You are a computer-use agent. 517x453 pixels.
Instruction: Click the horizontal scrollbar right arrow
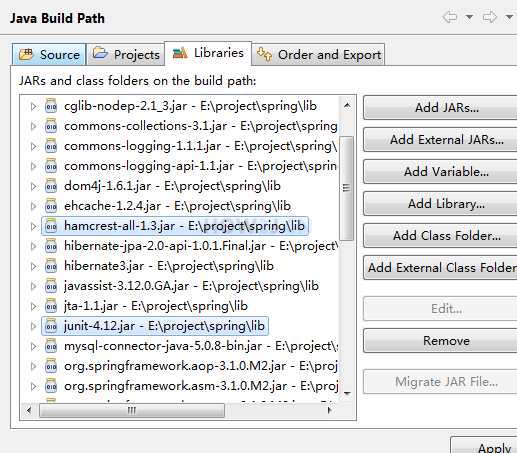pos(330,410)
